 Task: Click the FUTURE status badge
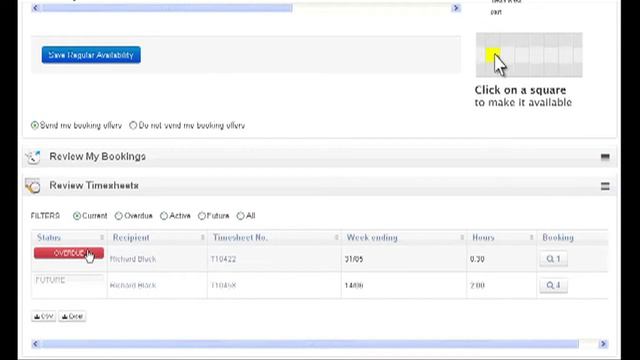[69, 280]
